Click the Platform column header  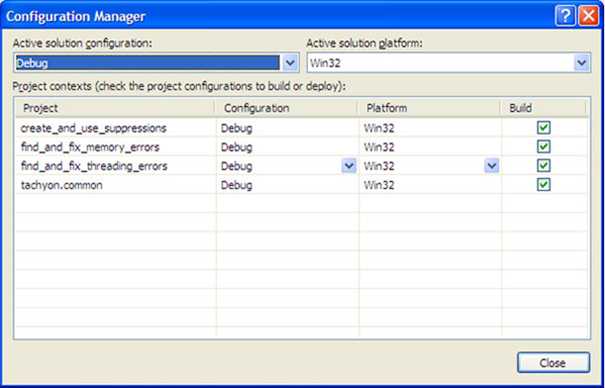pyautogui.click(x=429, y=108)
